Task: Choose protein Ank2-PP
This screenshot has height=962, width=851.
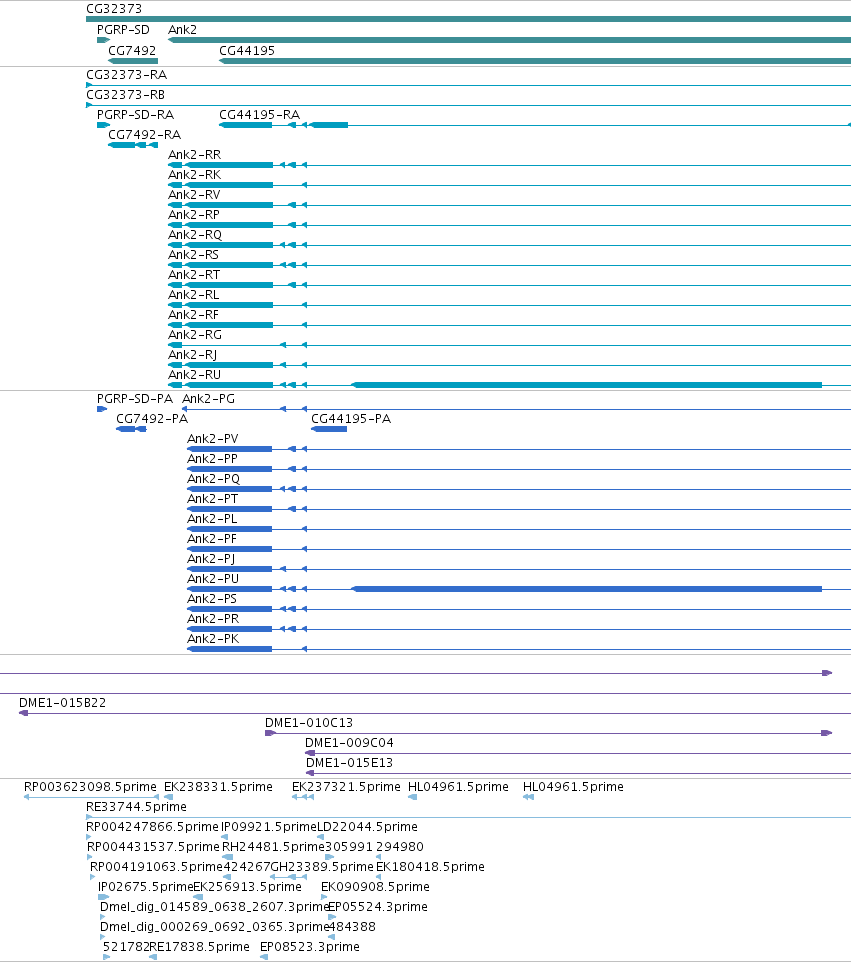Action: (212, 458)
